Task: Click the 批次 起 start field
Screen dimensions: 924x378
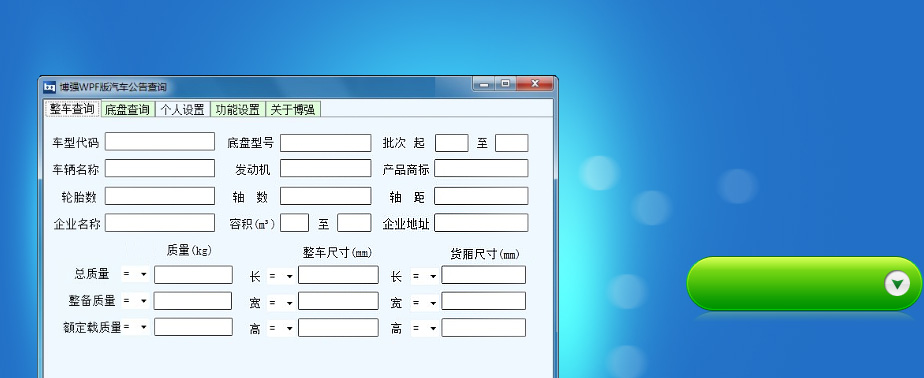Action: (x=451, y=143)
